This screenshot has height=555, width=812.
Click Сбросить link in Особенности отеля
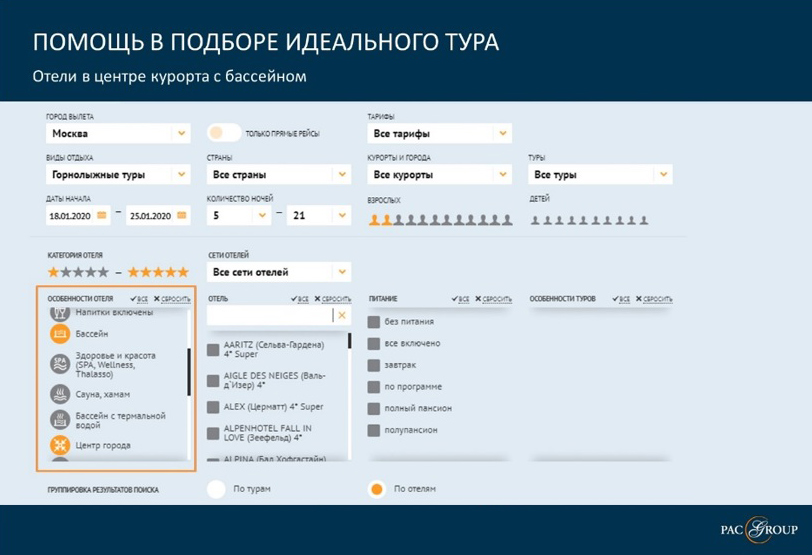(176, 298)
